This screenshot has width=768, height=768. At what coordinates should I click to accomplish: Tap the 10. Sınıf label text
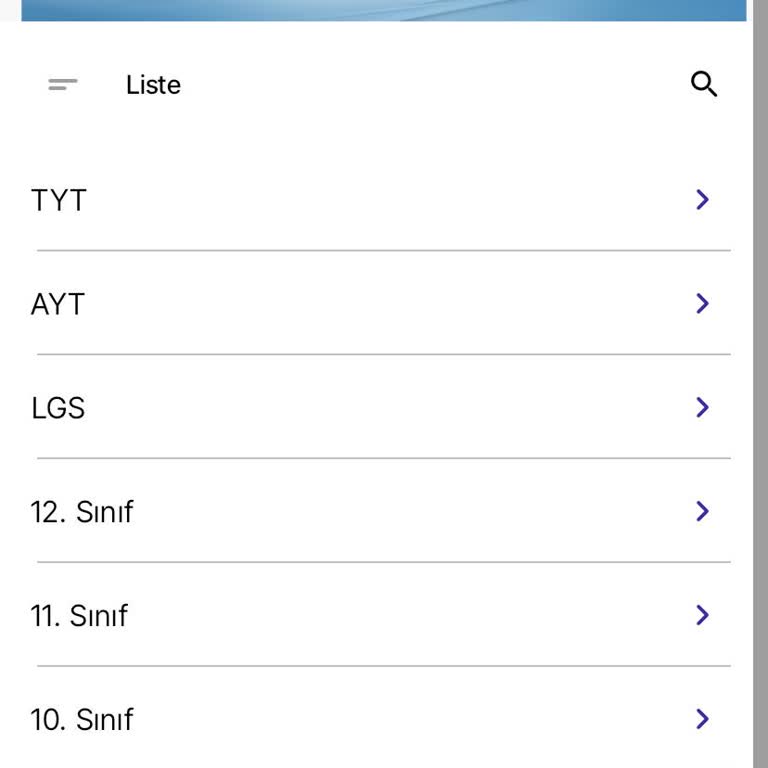82,720
